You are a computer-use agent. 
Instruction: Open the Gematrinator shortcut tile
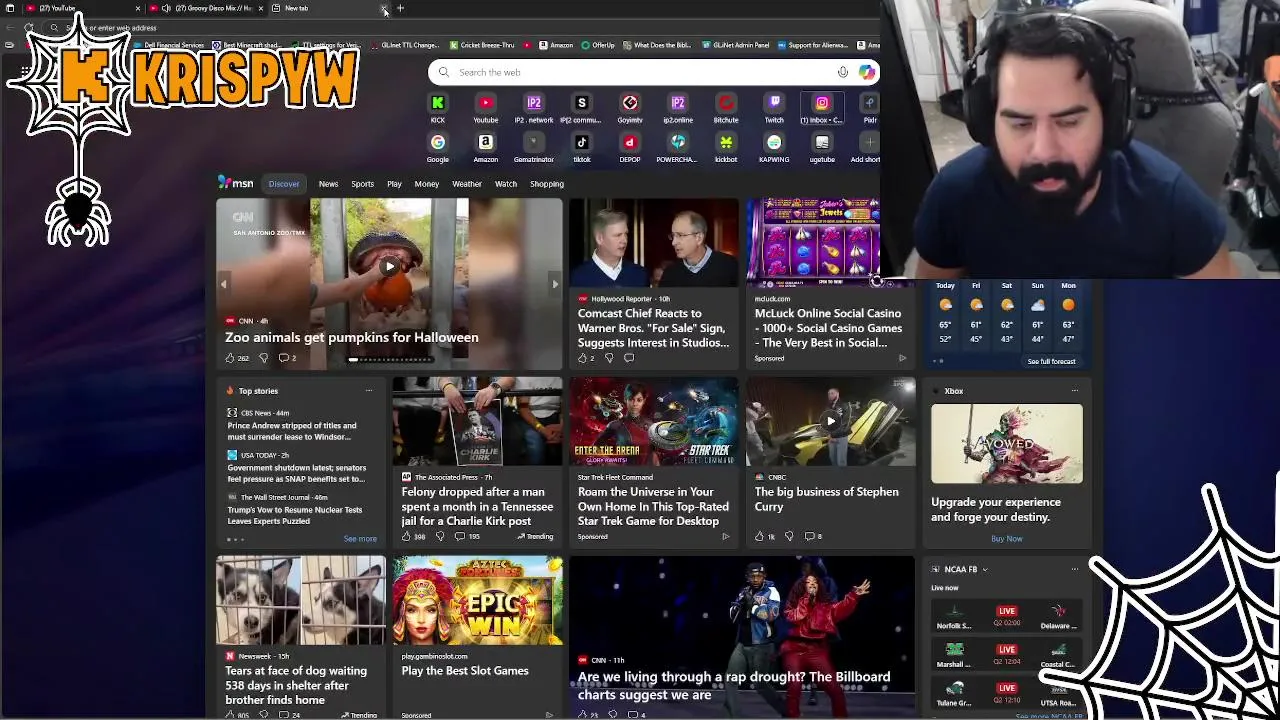tap(533, 148)
